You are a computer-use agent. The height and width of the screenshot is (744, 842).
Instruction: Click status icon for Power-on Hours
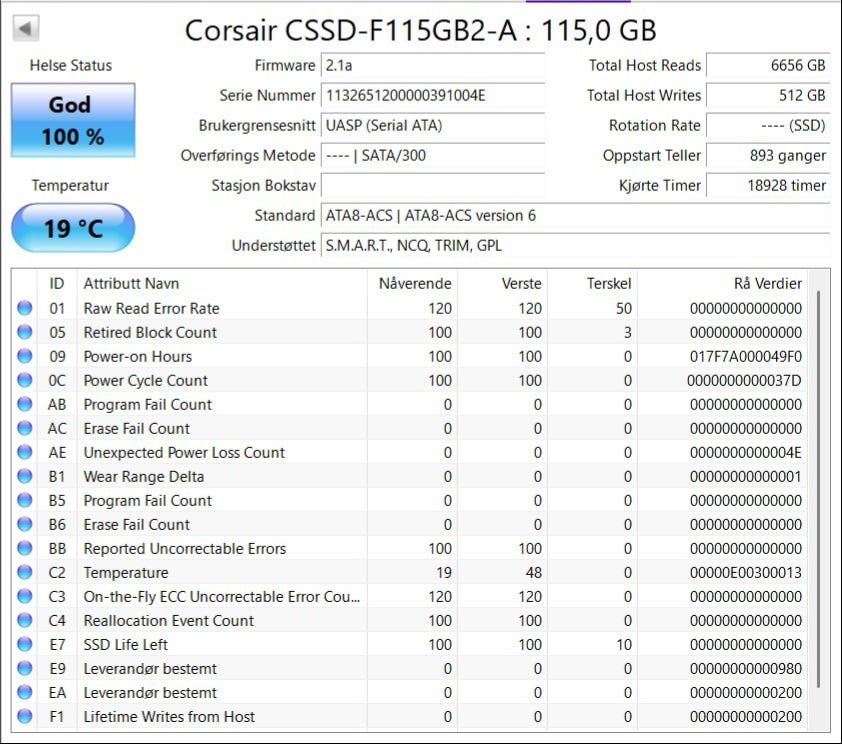pos(25,357)
